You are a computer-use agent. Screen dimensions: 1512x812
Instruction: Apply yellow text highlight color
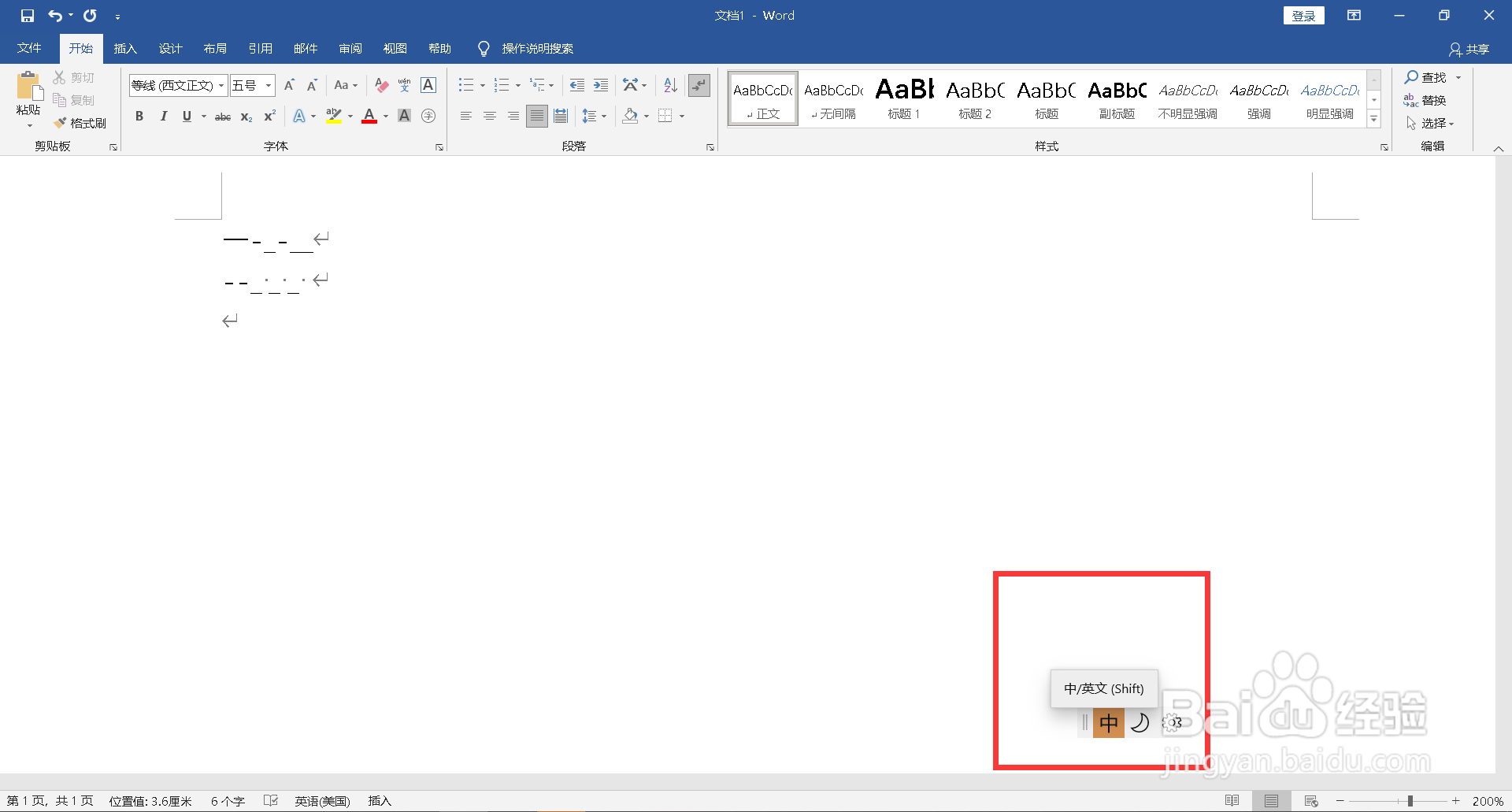pyautogui.click(x=334, y=117)
